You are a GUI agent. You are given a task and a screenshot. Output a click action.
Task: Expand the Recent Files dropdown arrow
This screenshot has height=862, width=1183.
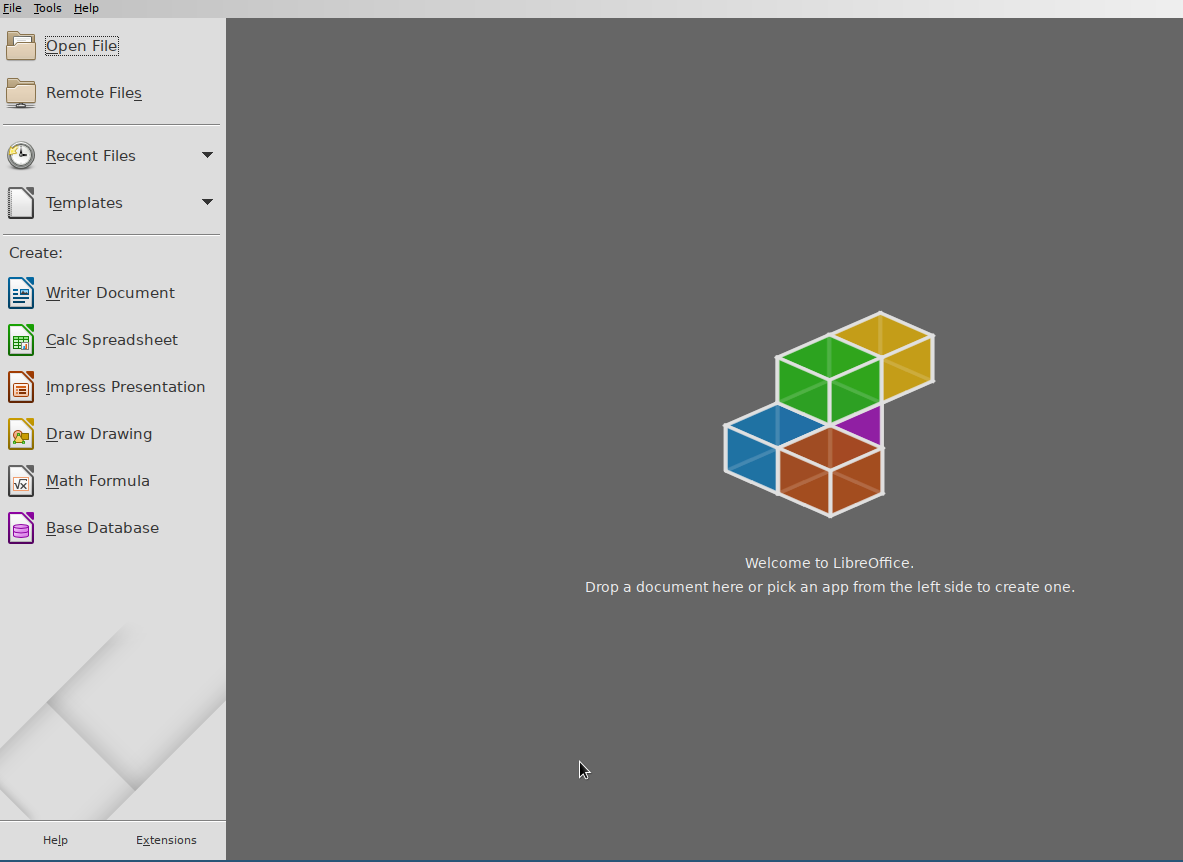click(207, 155)
